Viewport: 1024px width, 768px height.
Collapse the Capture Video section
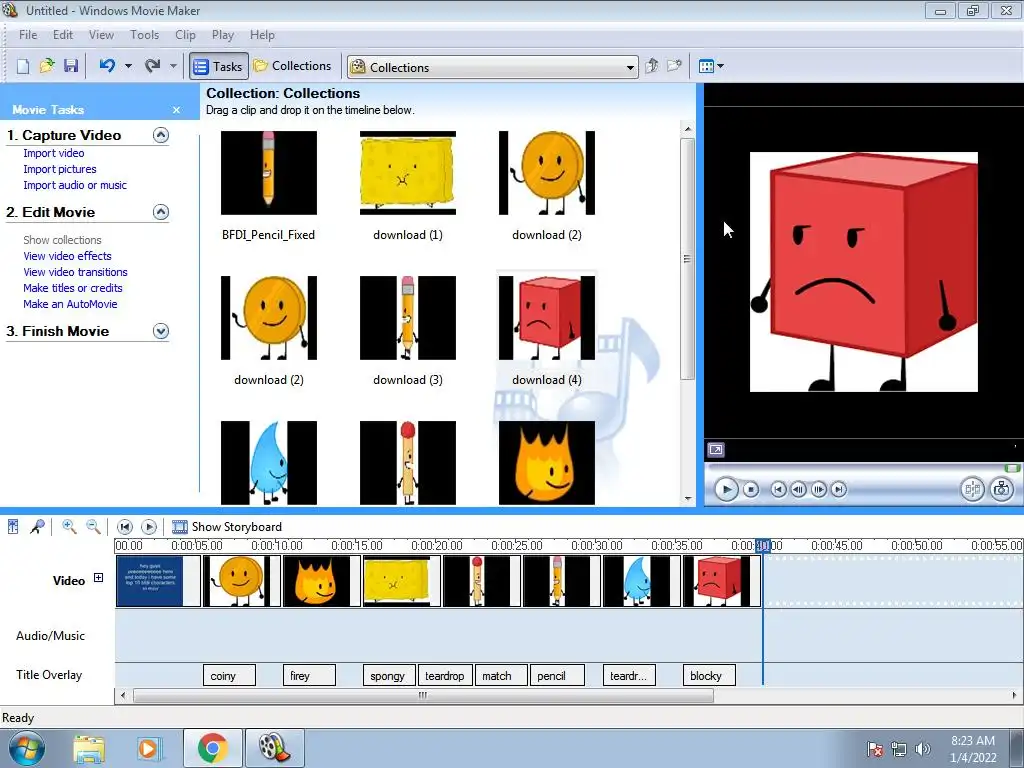coord(161,135)
